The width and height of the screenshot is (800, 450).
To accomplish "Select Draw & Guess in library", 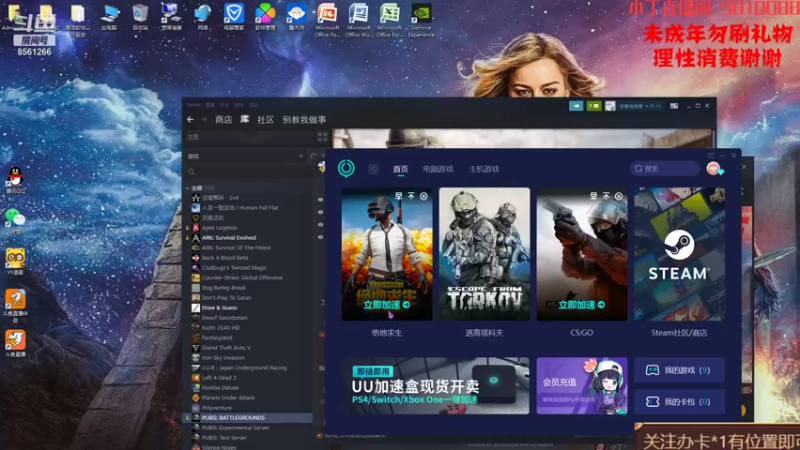I will tap(219, 308).
